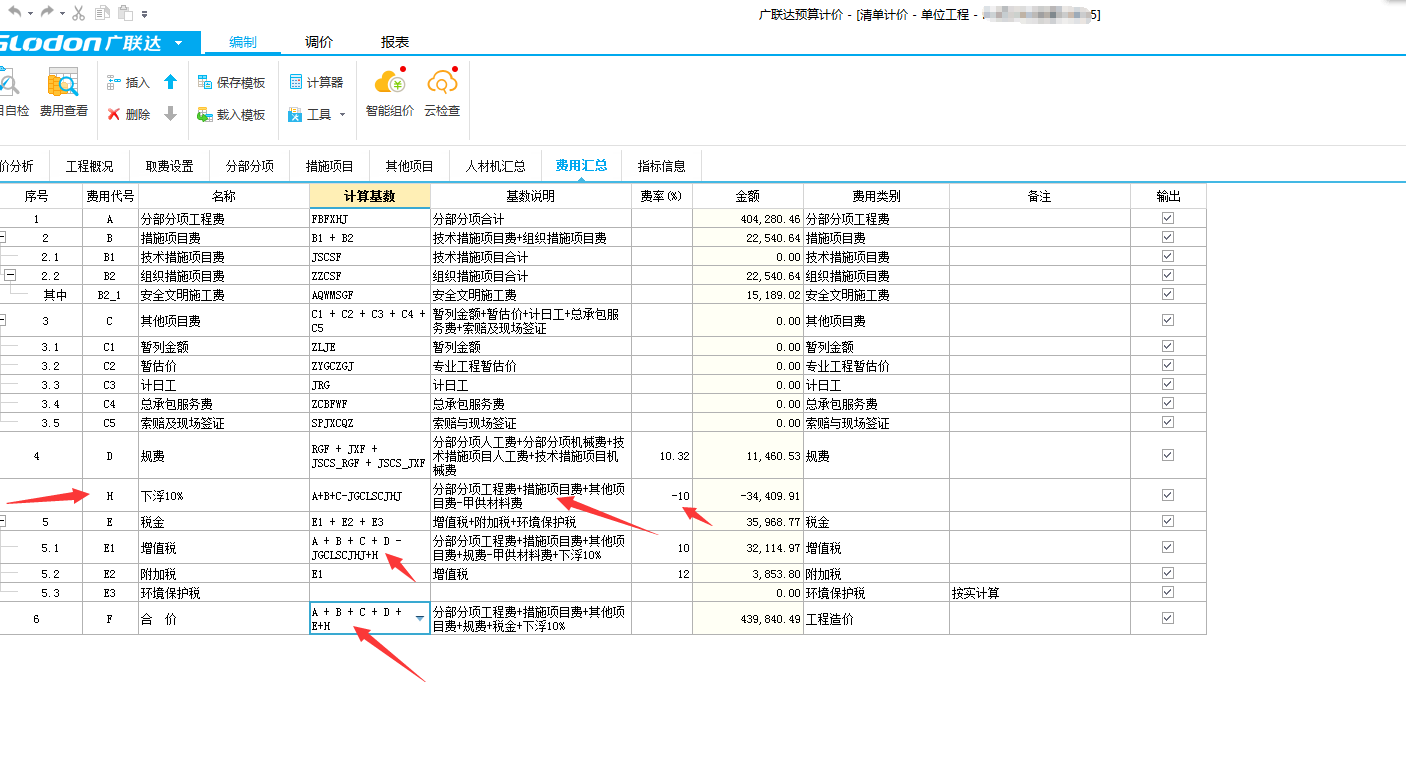Open the 取费设置 tab

[x=170, y=166]
